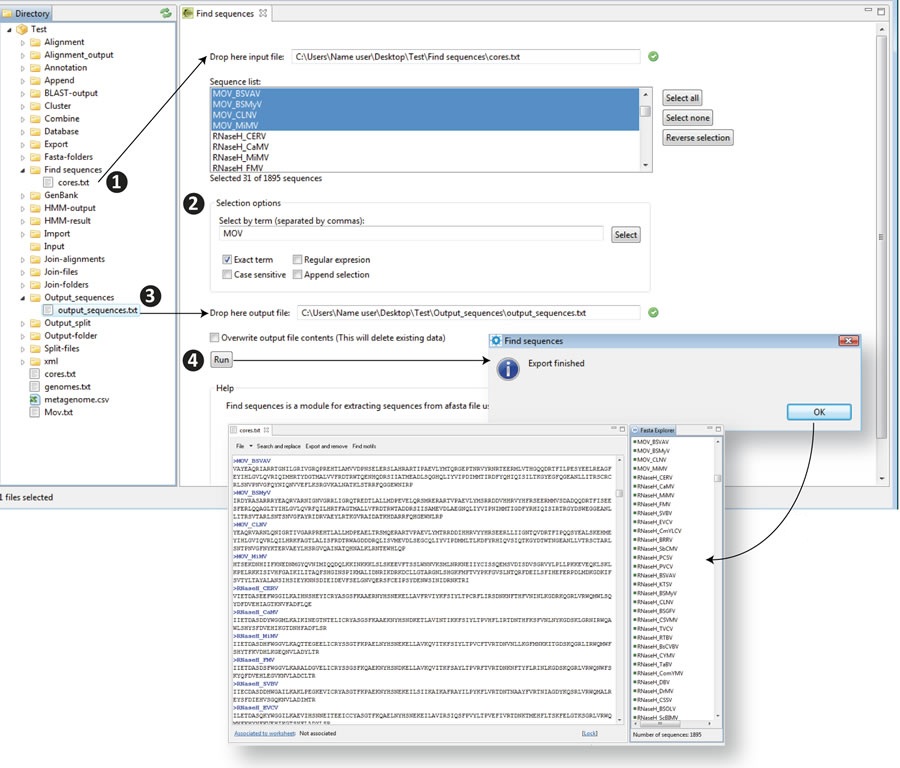
Task: Close the Find sequences tab
Action: point(263,13)
